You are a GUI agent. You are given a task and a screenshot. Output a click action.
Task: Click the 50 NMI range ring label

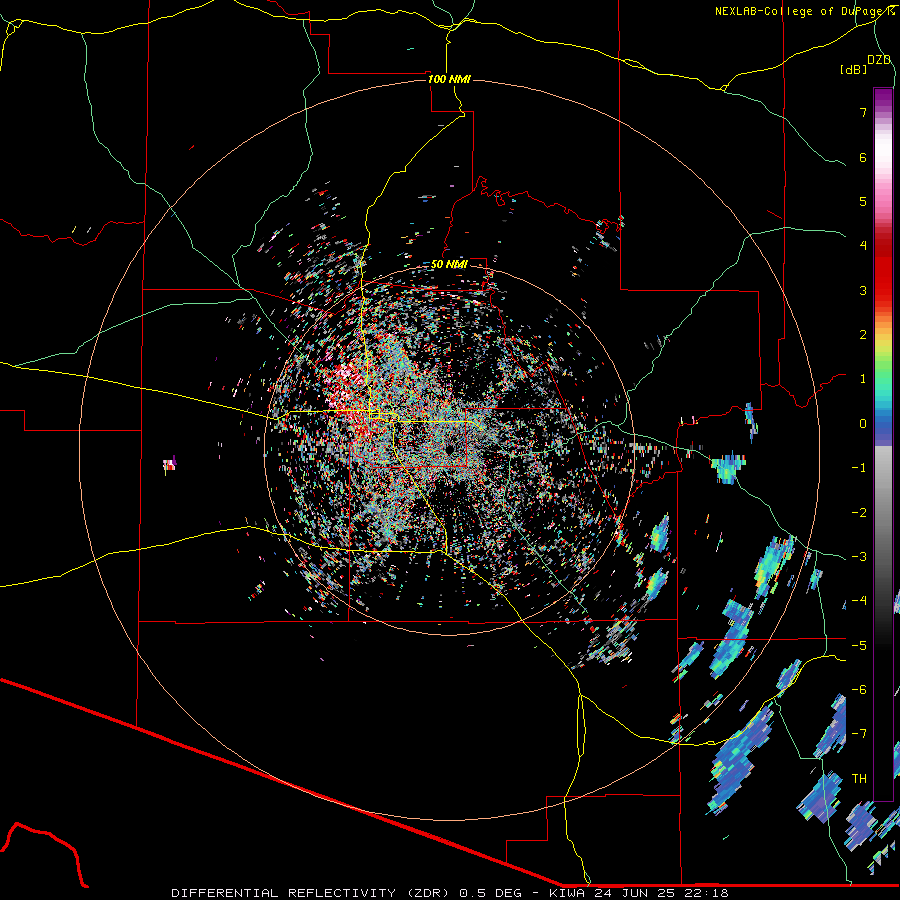coord(449,264)
